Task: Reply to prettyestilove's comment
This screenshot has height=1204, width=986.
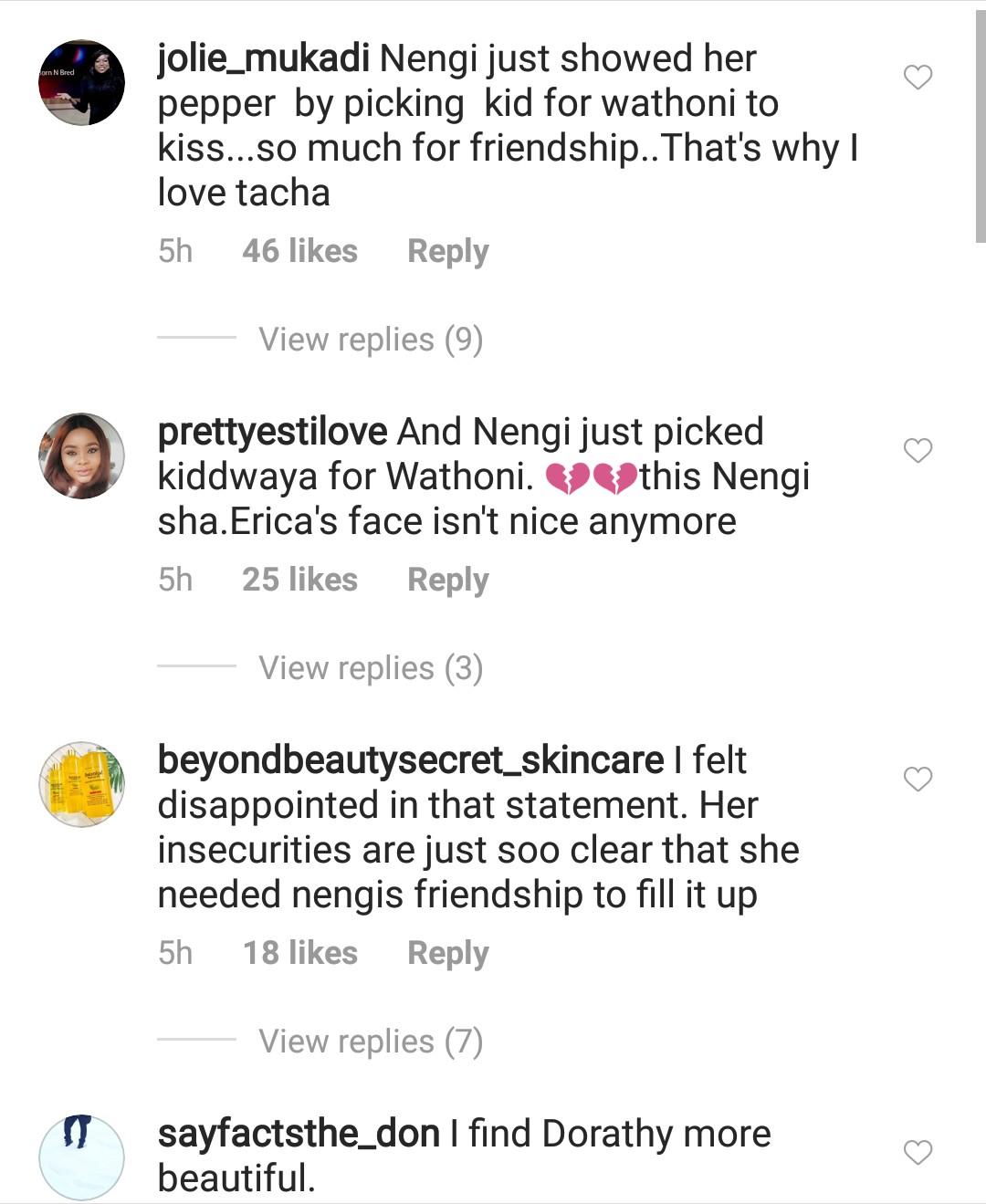Action: pyautogui.click(x=447, y=580)
